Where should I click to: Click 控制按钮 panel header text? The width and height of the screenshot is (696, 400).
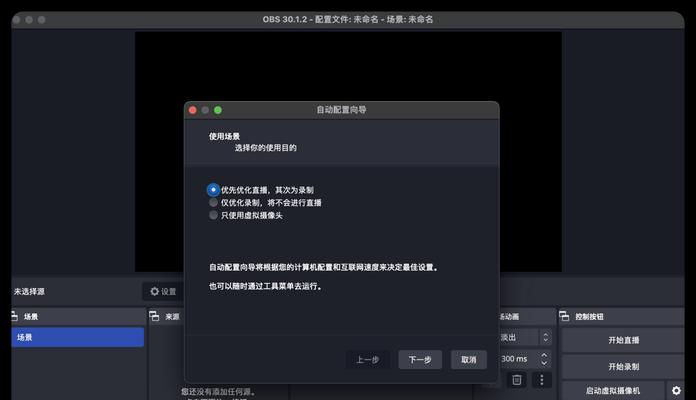[x=589, y=317]
